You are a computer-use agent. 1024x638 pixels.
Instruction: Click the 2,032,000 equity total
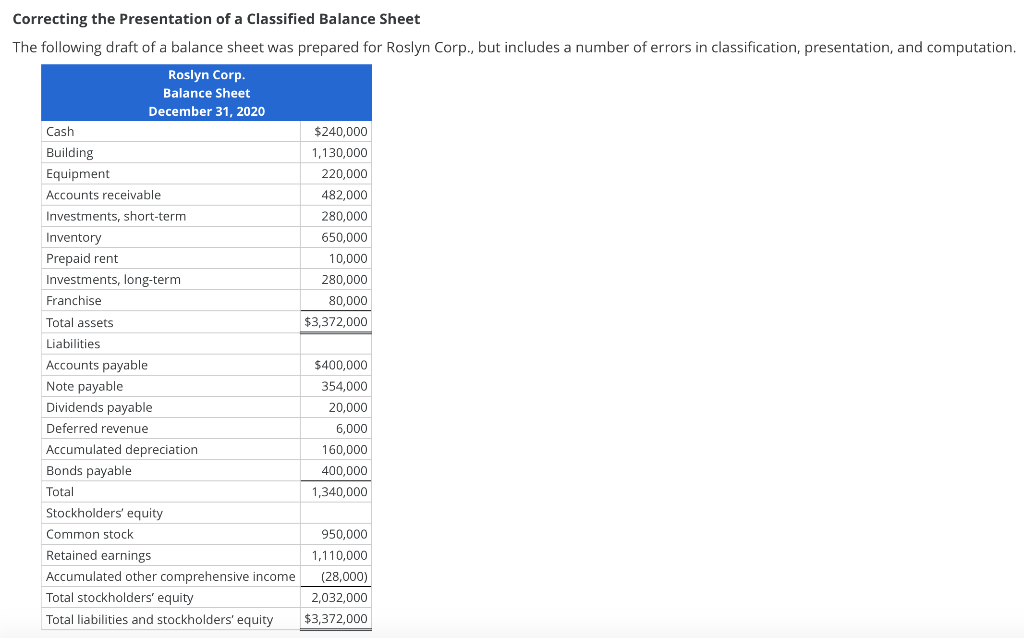(340, 598)
